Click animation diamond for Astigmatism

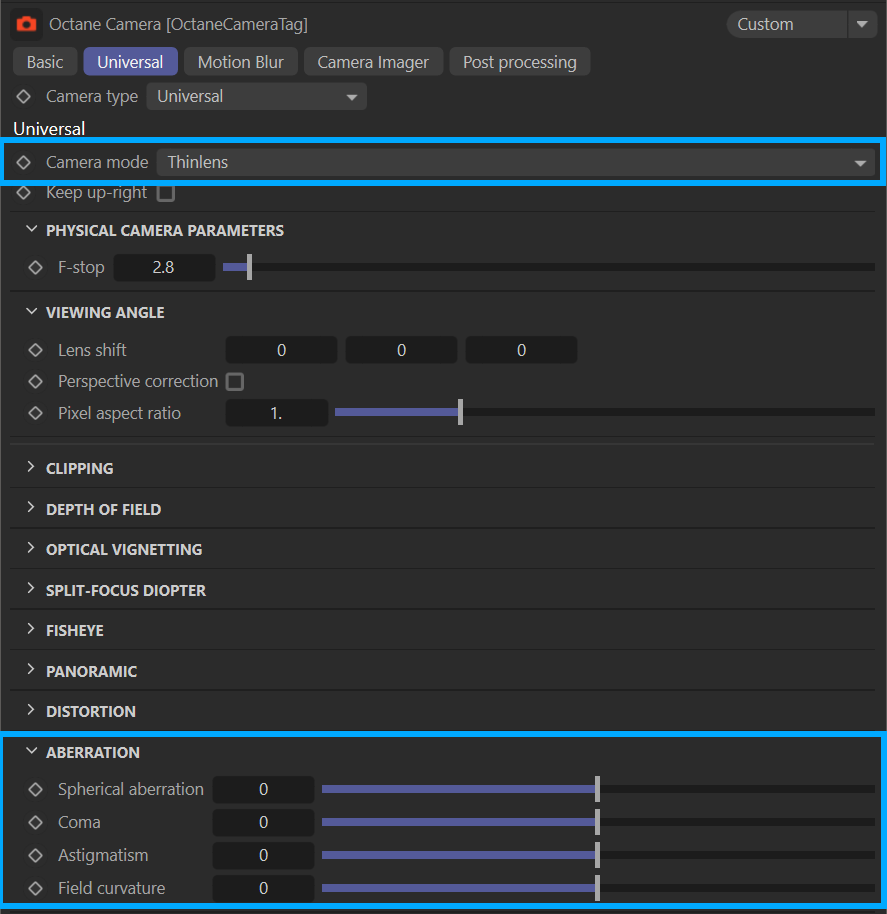tap(36, 856)
